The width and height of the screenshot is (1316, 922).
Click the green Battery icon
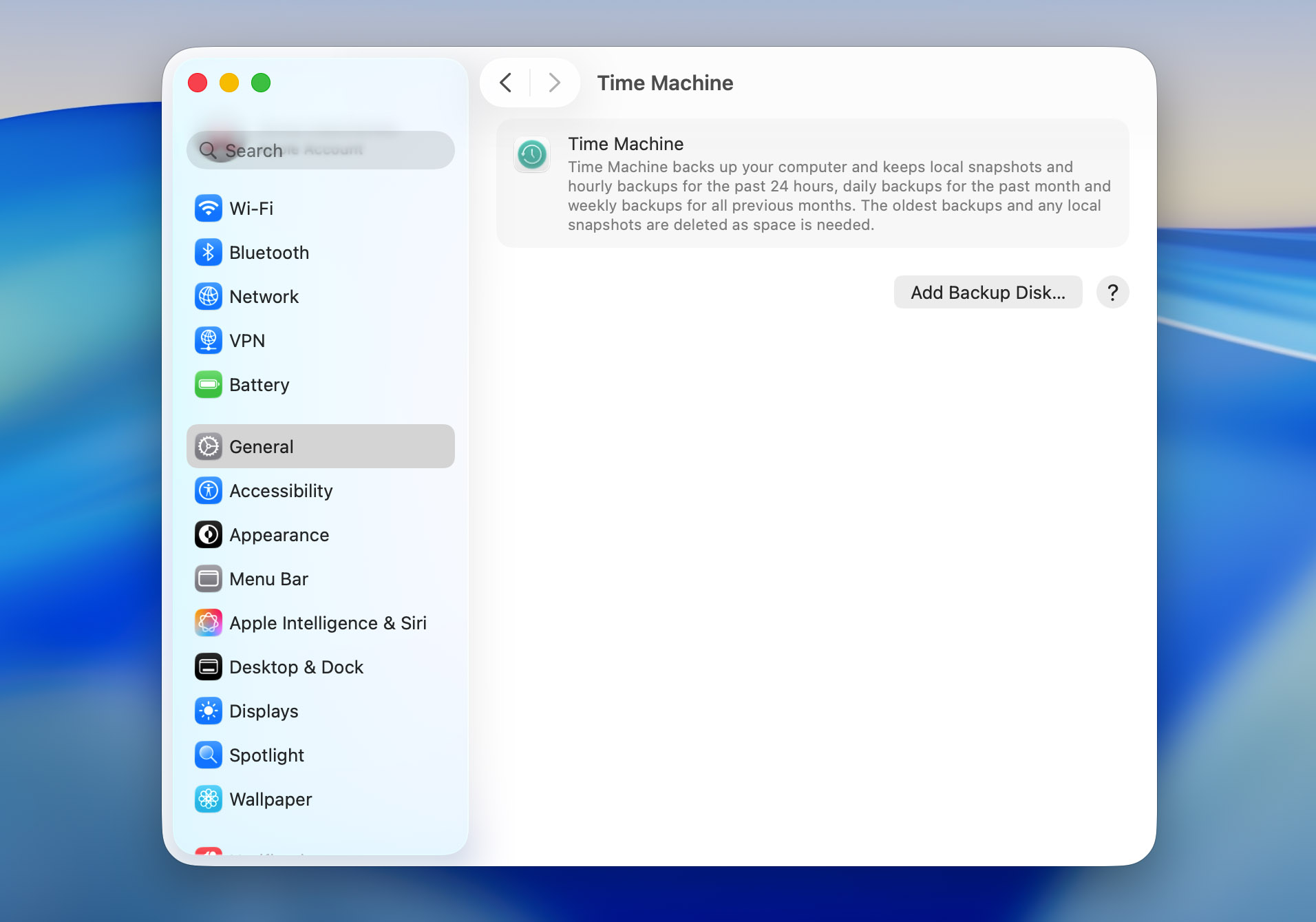click(x=209, y=384)
